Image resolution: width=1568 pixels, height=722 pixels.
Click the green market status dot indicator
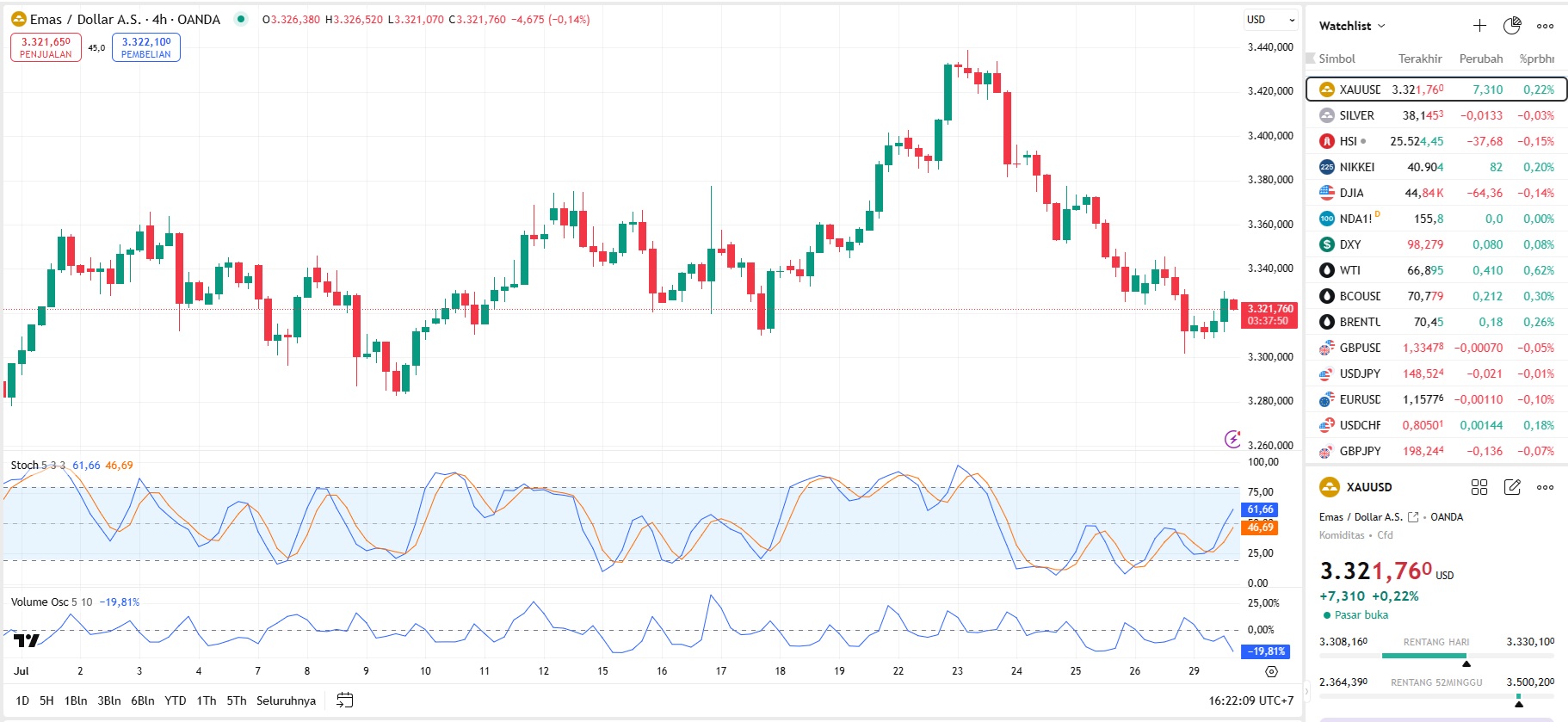[241, 19]
